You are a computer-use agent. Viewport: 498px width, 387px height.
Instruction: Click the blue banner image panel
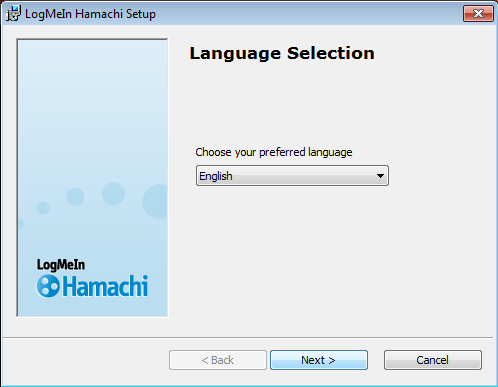pos(92,178)
